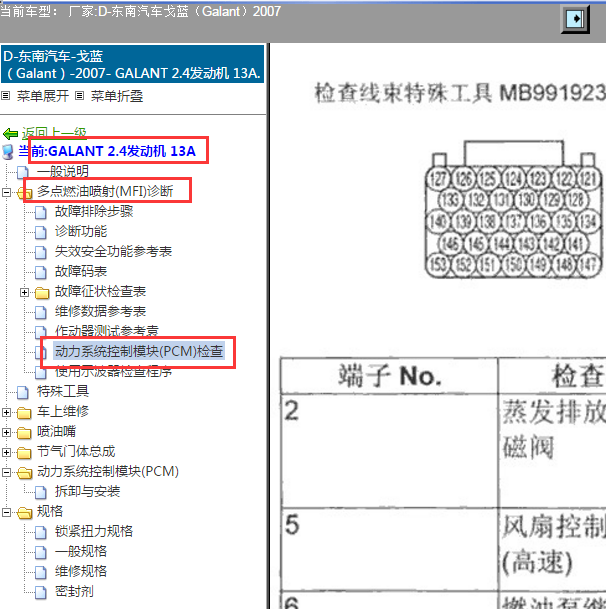Image resolution: width=606 pixels, height=609 pixels.
Task: Click the 端子 No. table header
Action: tap(389, 376)
